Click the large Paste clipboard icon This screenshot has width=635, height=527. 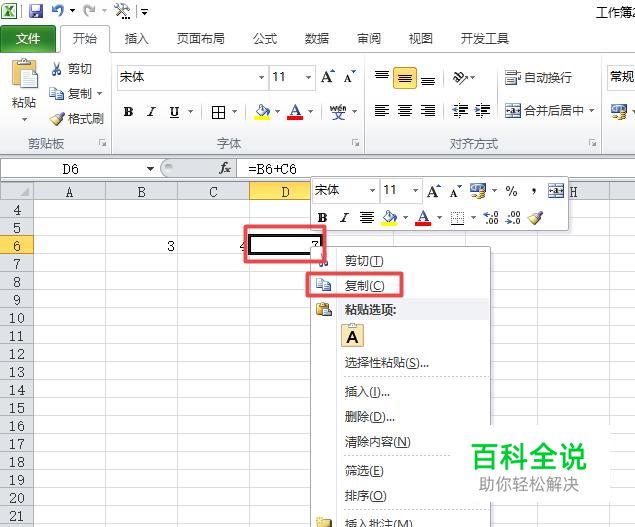tap(24, 74)
